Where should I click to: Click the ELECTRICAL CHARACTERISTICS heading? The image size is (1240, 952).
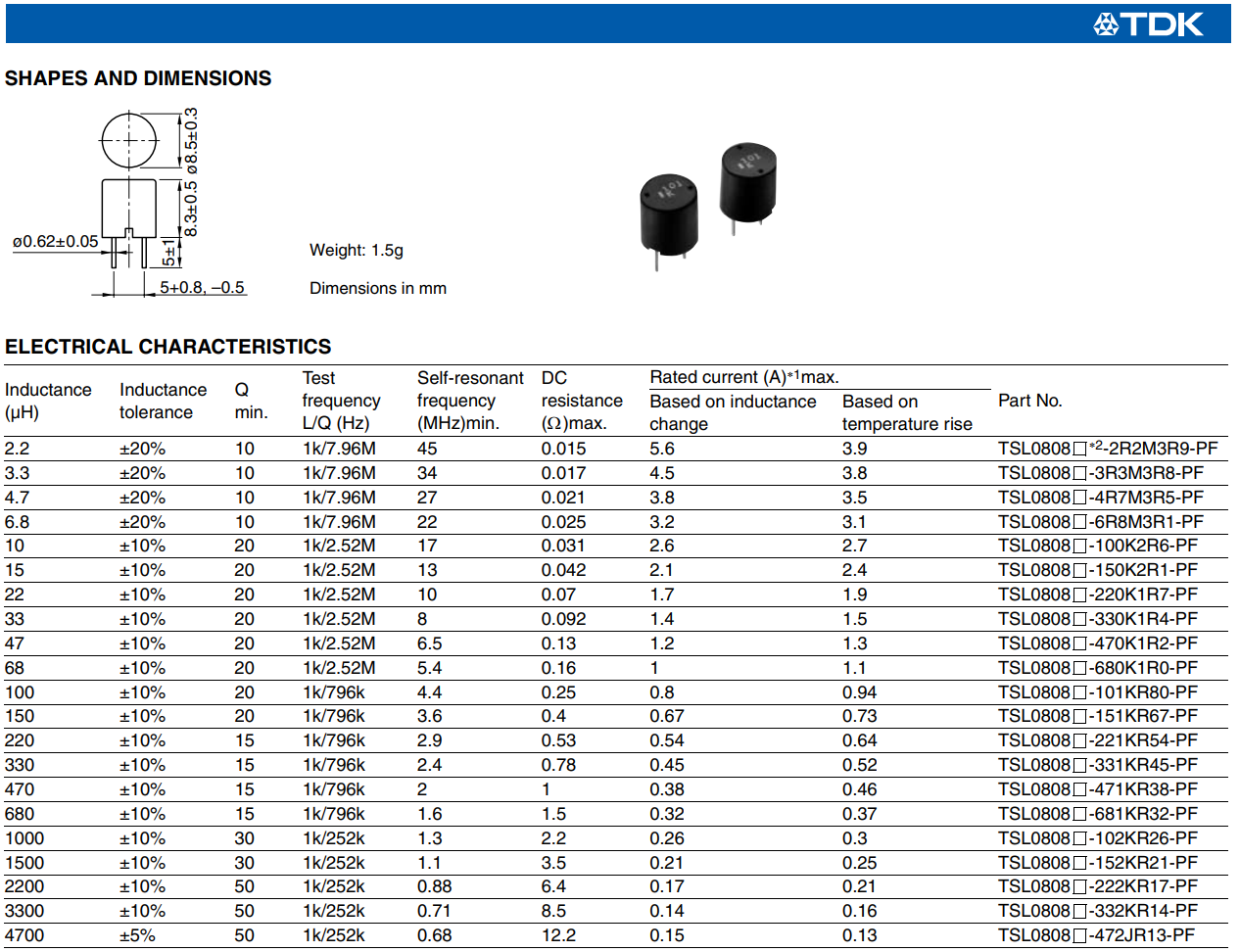pyautogui.click(x=167, y=347)
